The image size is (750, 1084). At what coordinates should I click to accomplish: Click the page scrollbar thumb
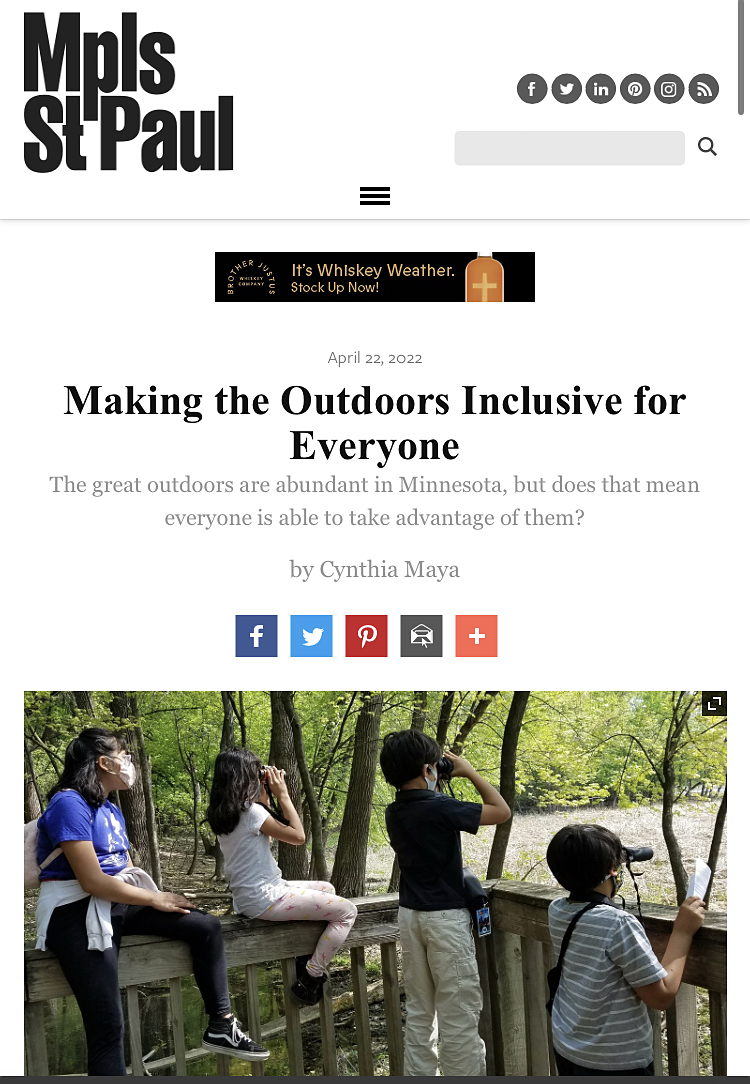coord(741,57)
